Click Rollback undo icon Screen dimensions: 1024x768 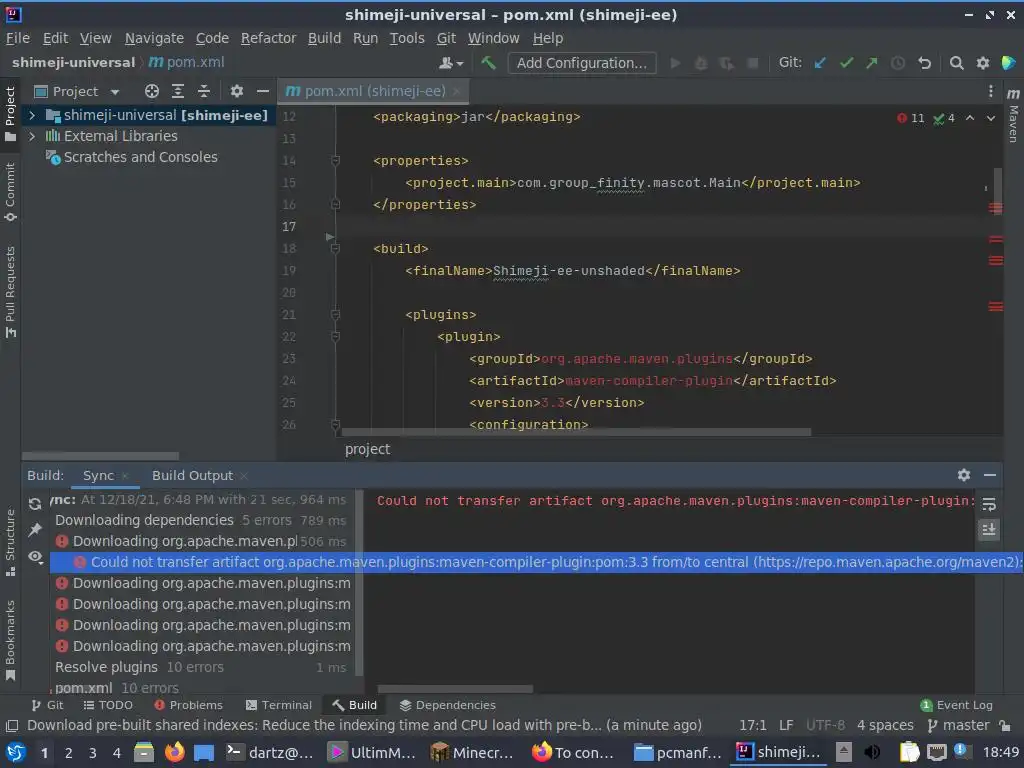[x=924, y=63]
